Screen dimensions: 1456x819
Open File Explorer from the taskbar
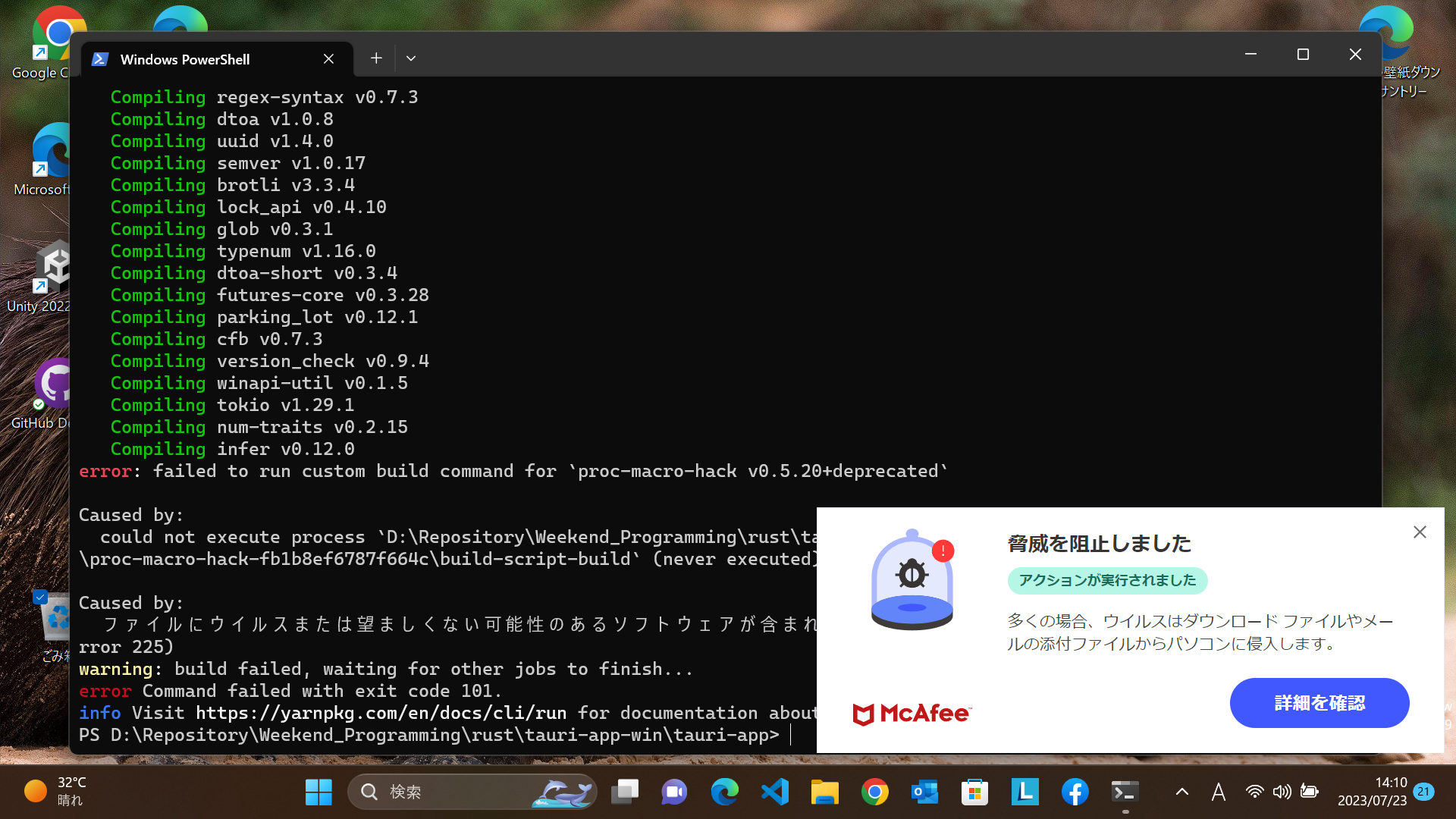[824, 792]
